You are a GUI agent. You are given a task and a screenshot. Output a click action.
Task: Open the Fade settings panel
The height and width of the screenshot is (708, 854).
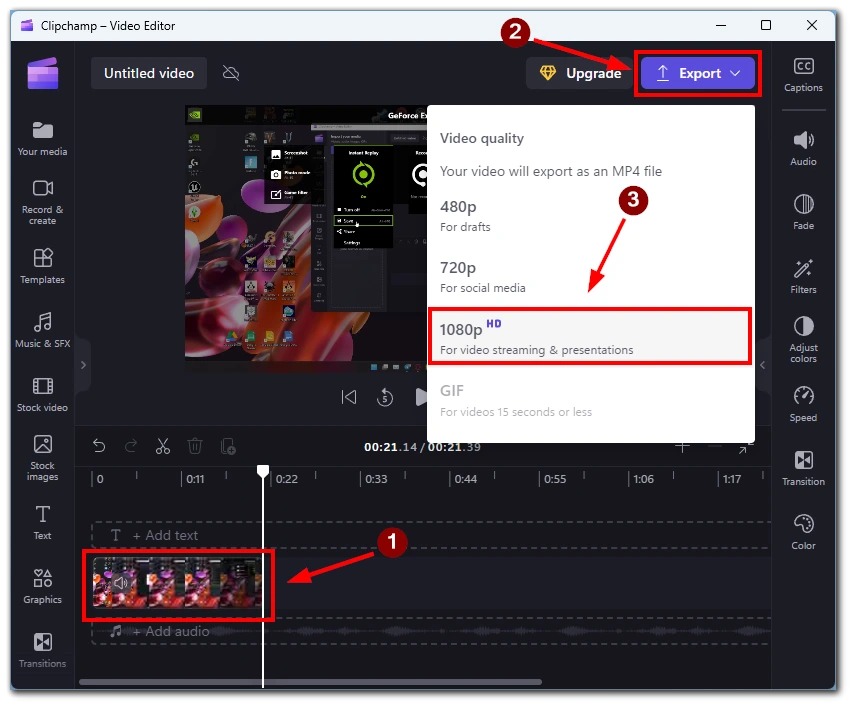point(803,212)
